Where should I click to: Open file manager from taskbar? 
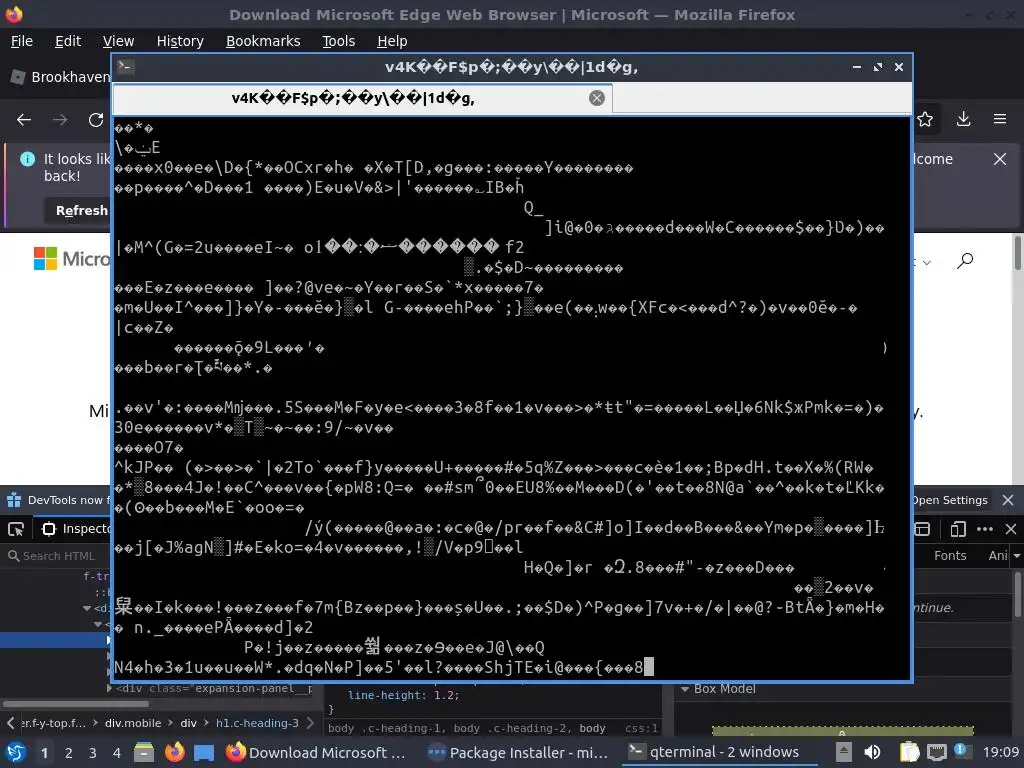coord(144,752)
